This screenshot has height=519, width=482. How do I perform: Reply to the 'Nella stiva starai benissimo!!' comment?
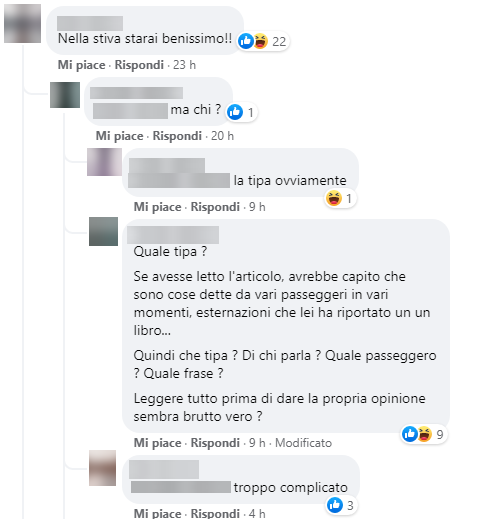coord(139,65)
